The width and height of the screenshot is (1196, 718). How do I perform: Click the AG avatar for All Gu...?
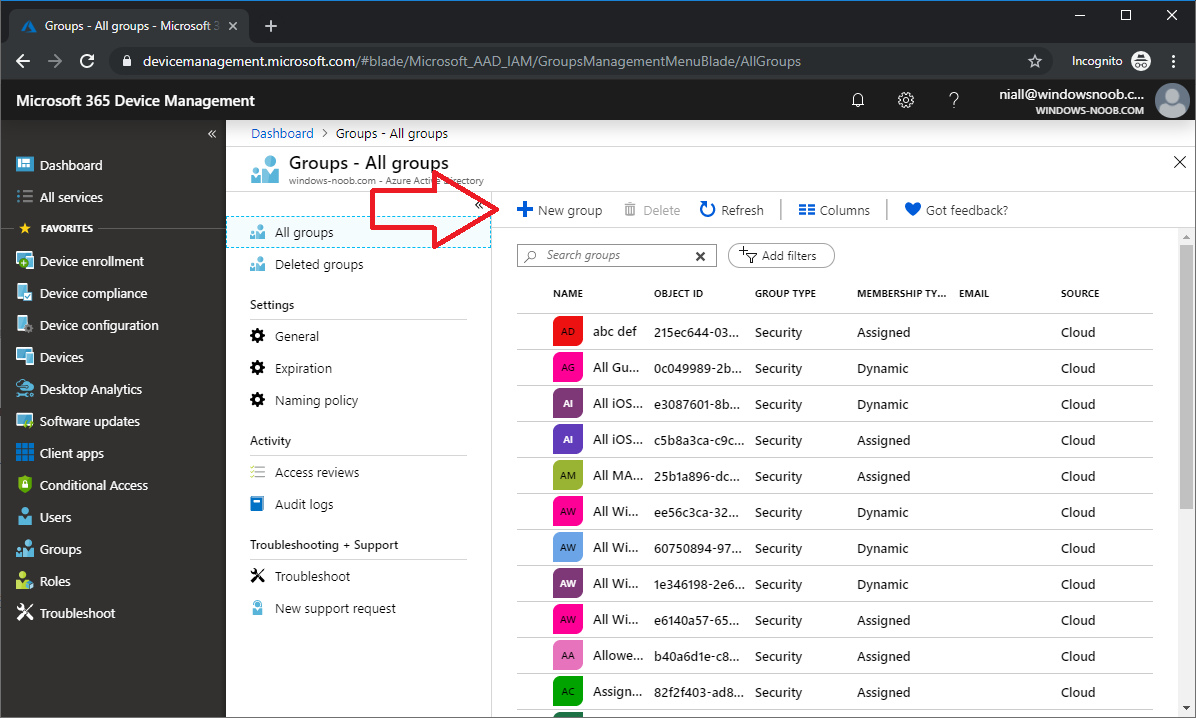point(567,368)
